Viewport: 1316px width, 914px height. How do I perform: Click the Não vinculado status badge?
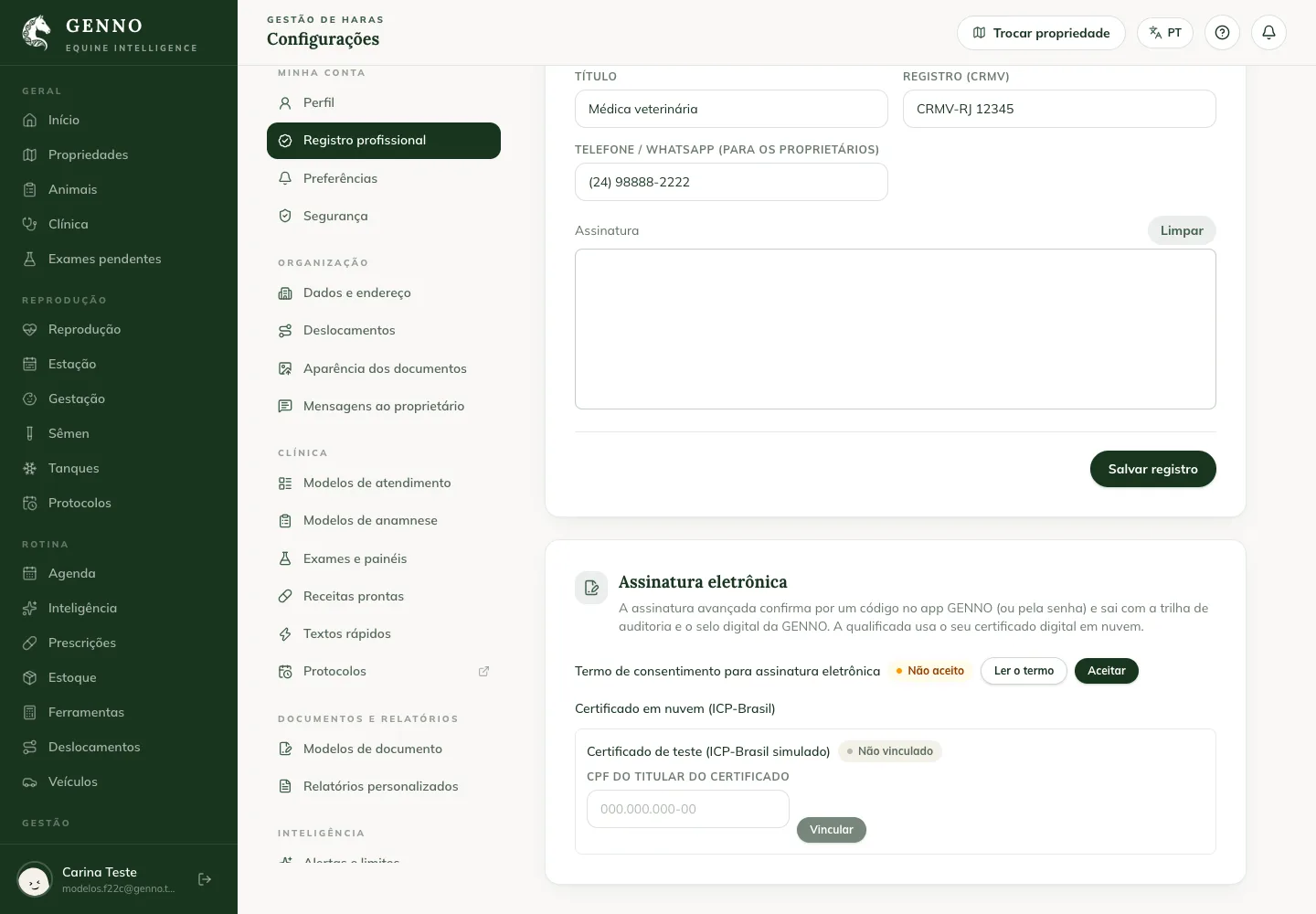(889, 751)
